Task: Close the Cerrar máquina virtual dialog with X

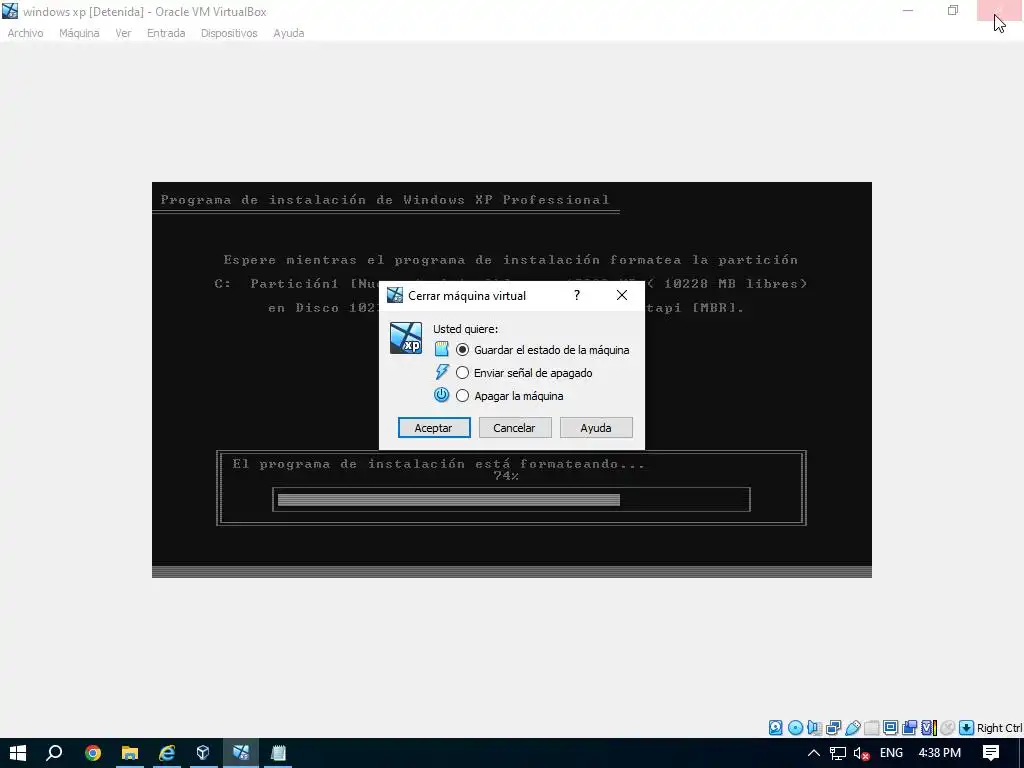Action: point(622,295)
